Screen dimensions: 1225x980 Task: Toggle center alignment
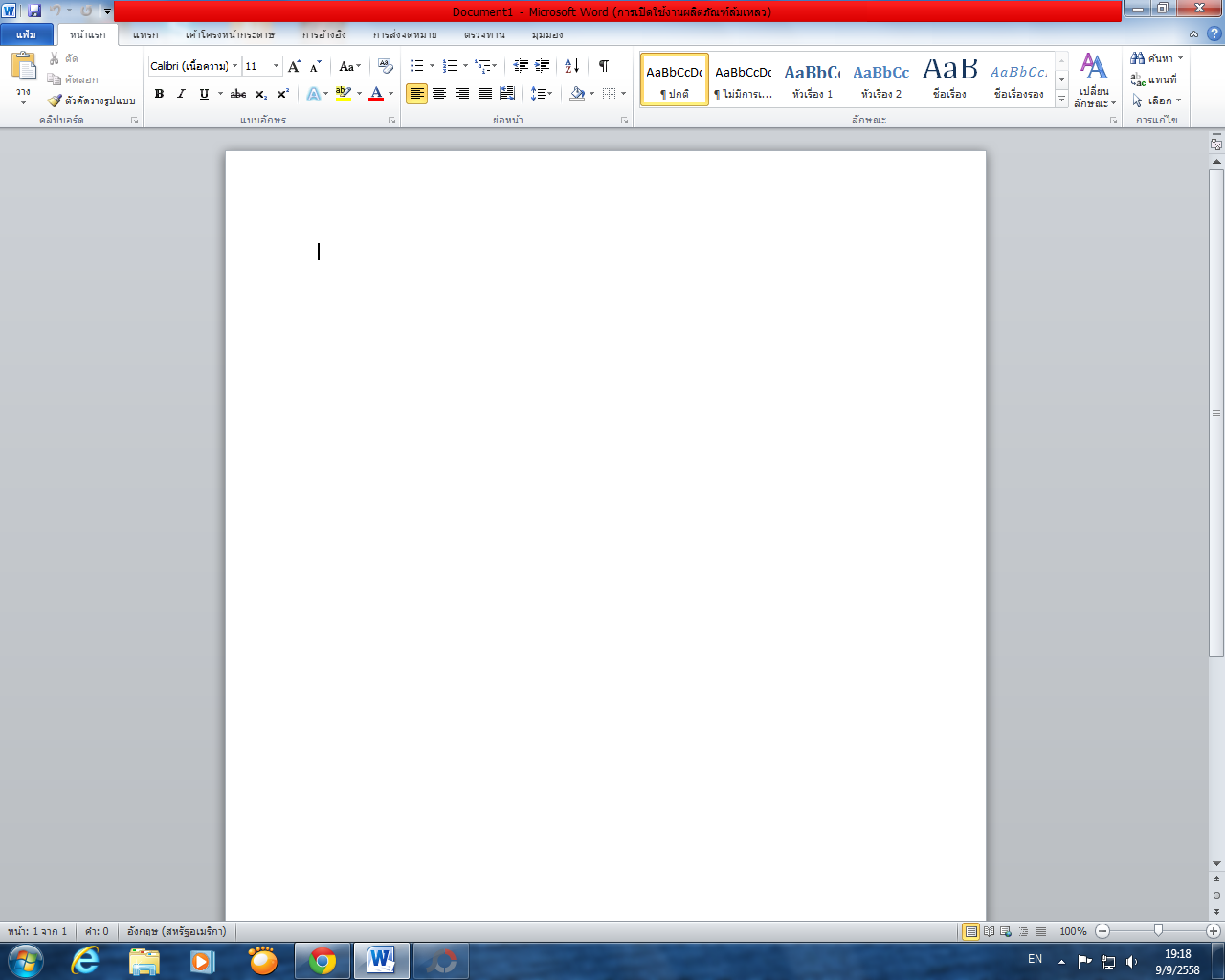pos(439,94)
